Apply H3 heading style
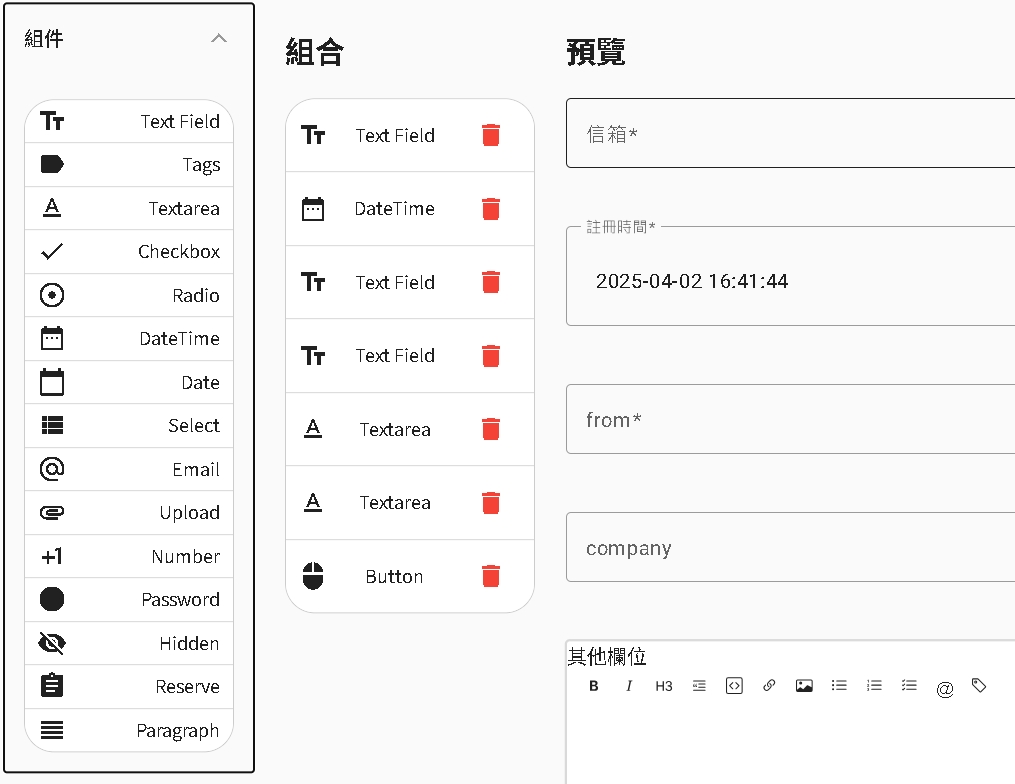1015x784 pixels. 664,686
